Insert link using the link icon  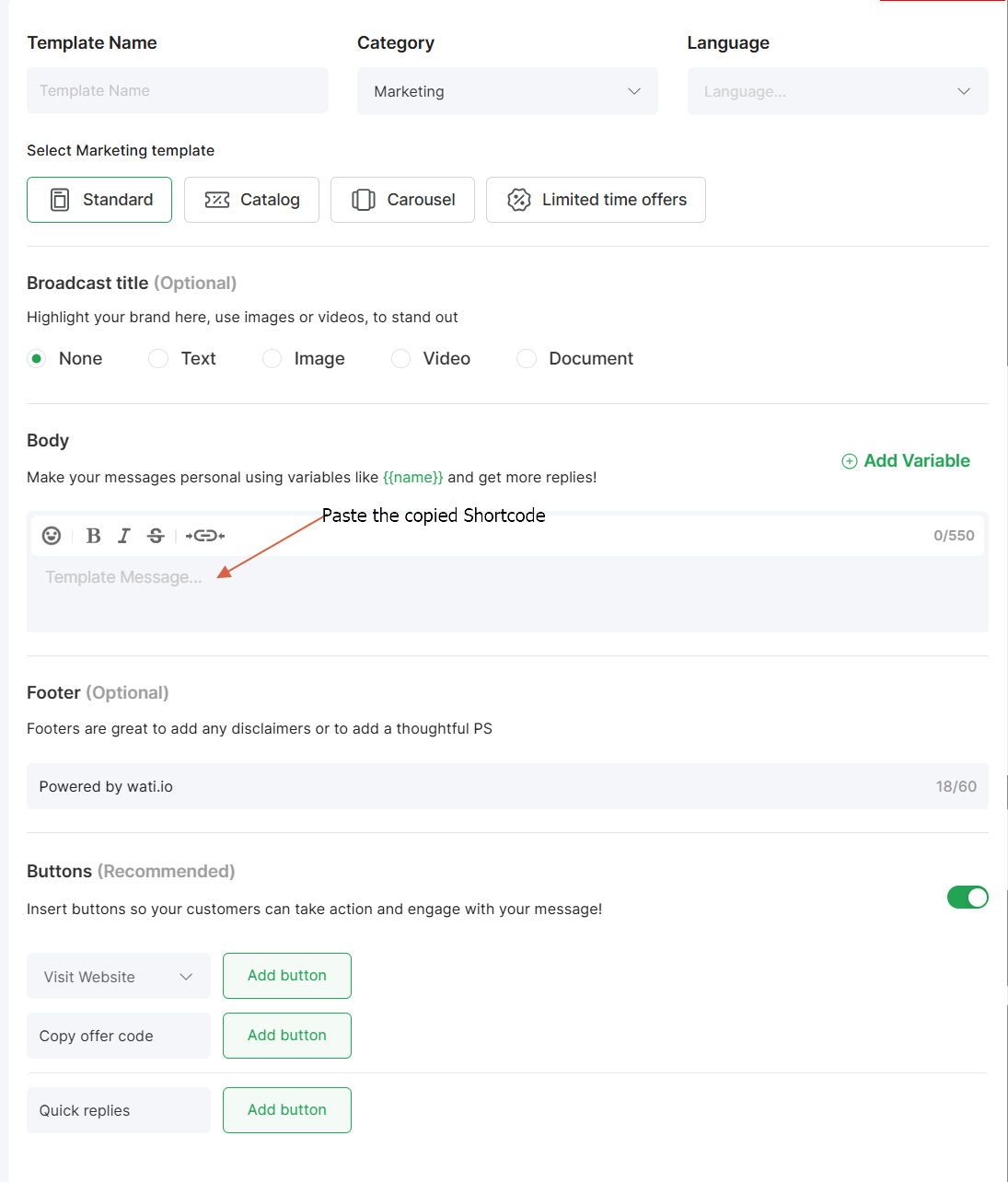pyautogui.click(x=205, y=536)
